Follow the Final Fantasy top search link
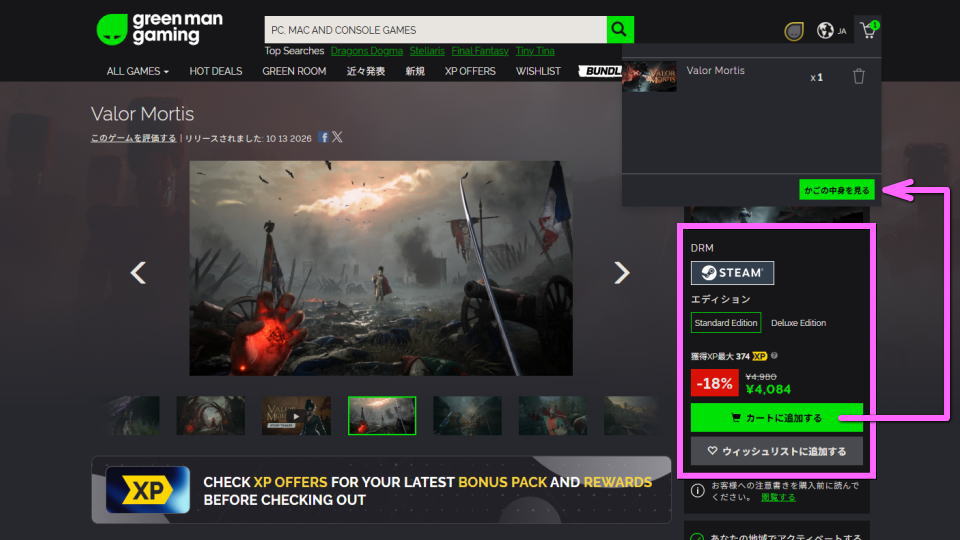 480,51
